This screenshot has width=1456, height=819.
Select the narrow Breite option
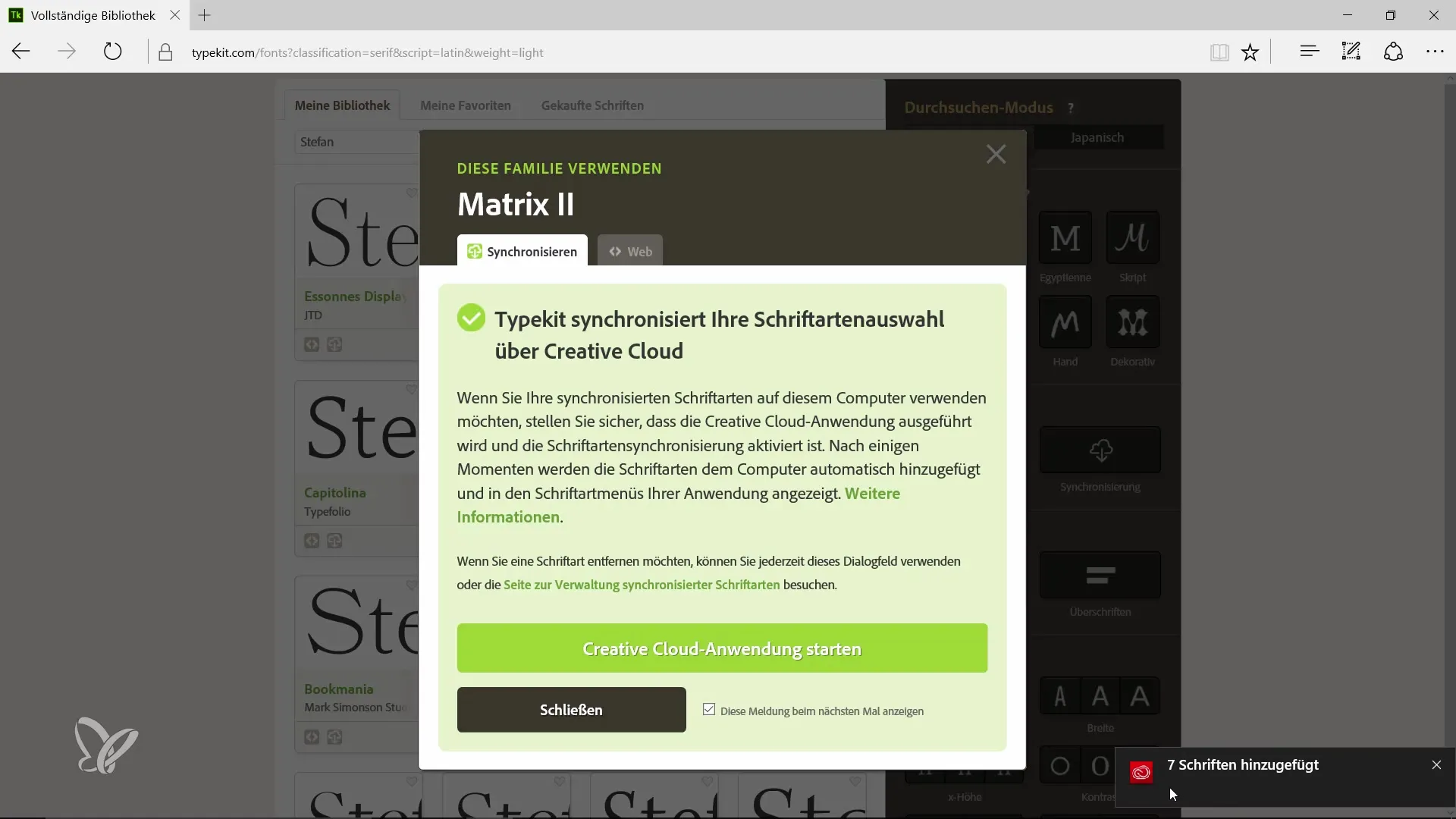point(1060,696)
